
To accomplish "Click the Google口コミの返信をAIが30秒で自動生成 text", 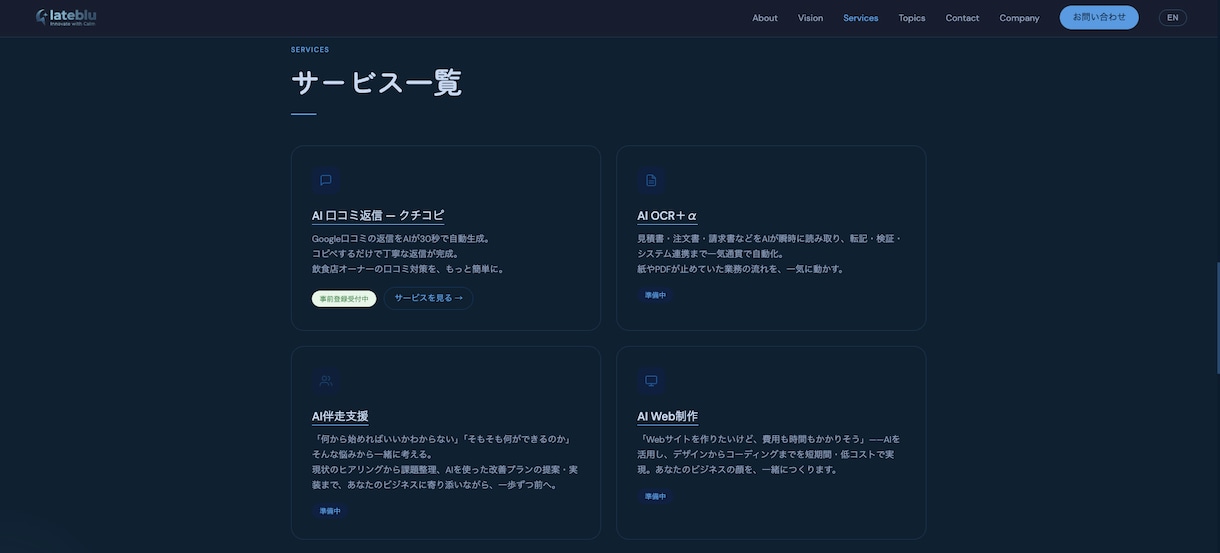I will click(x=401, y=238).
